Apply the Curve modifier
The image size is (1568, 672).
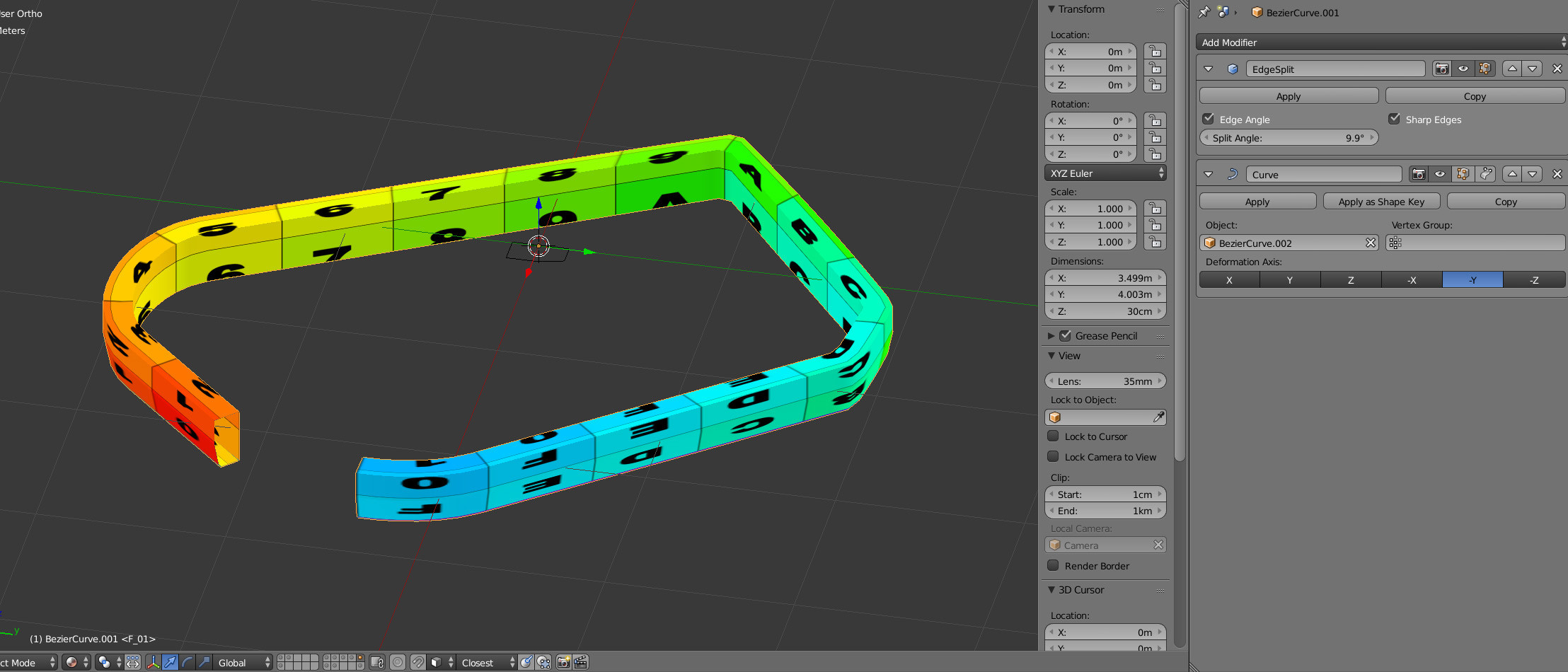pyautogui.click(x=1257, y=202)
